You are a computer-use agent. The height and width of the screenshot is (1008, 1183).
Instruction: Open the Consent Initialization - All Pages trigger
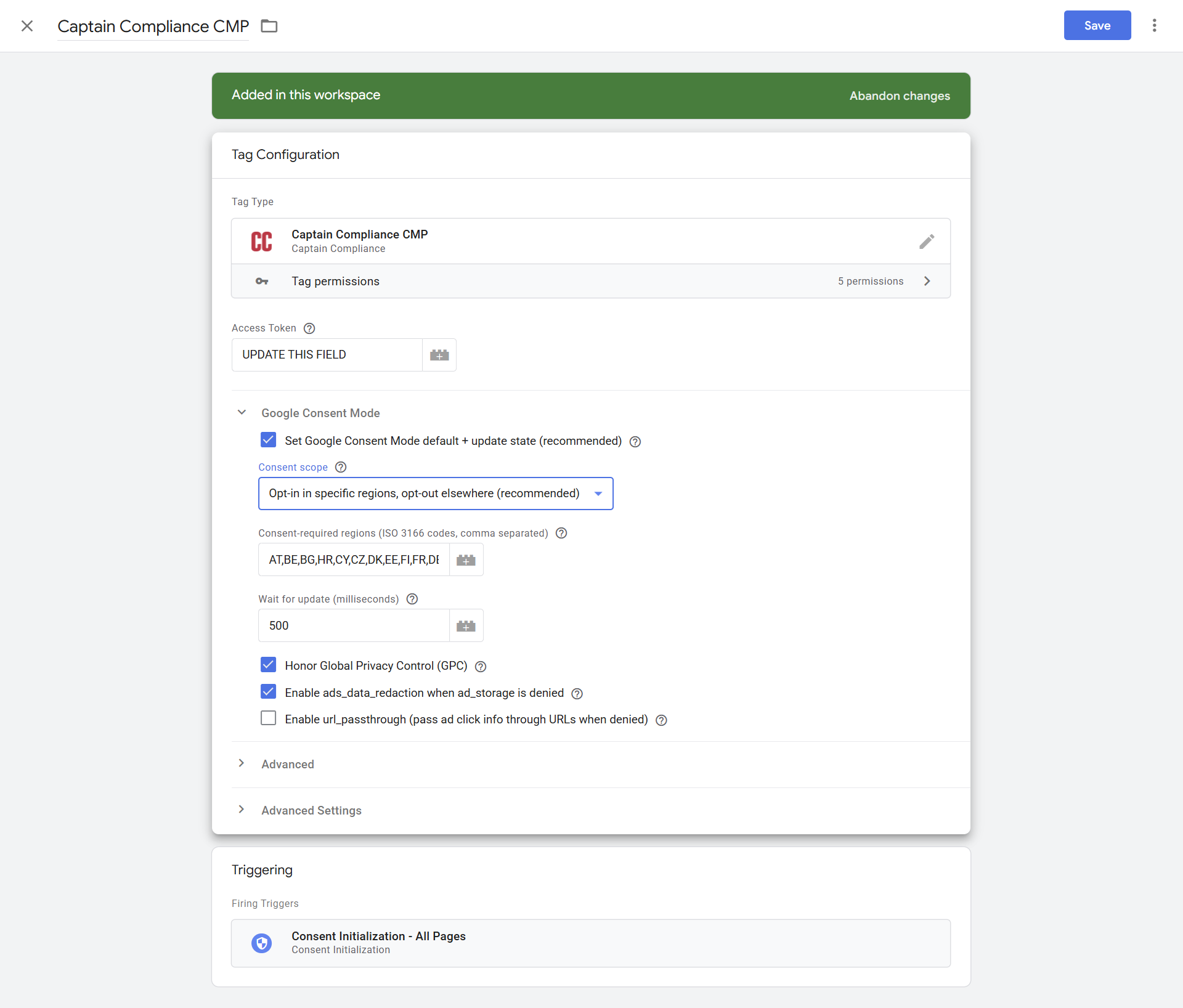point(591,943)
